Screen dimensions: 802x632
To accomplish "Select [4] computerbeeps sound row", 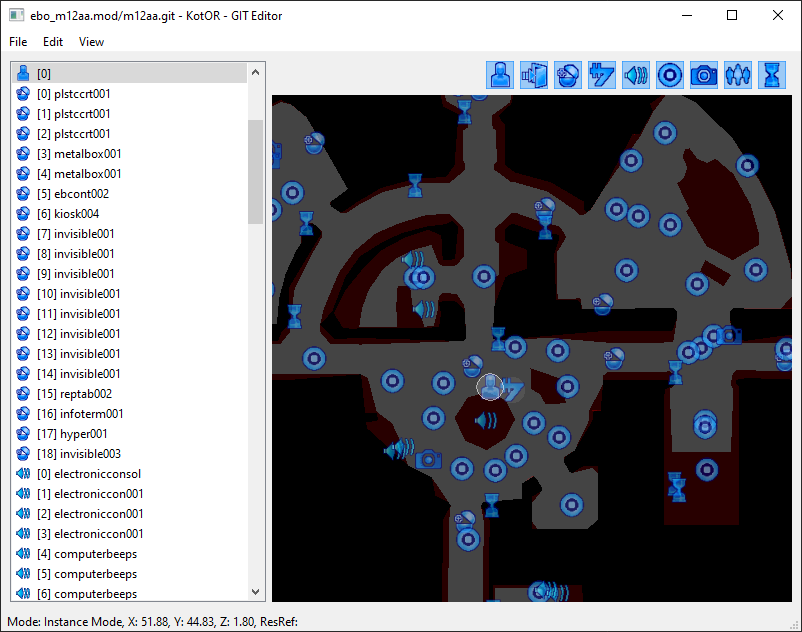I will pos(129,554).
